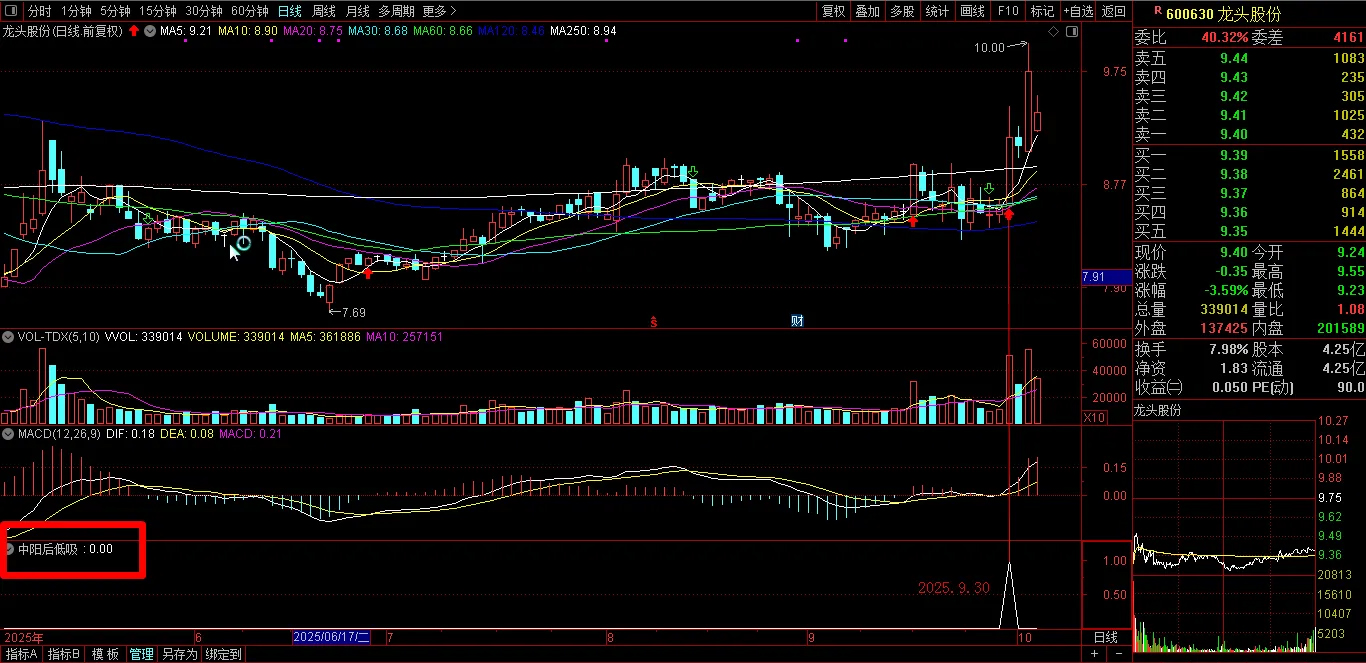Image resolution: width=1366 pixels, height=663 pixels.
Task: Open the MACD indicator circular dropdown
Action: 8,435
